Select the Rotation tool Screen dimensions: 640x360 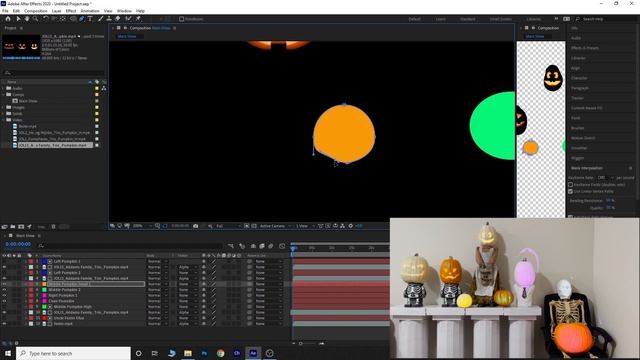point(46,19)
